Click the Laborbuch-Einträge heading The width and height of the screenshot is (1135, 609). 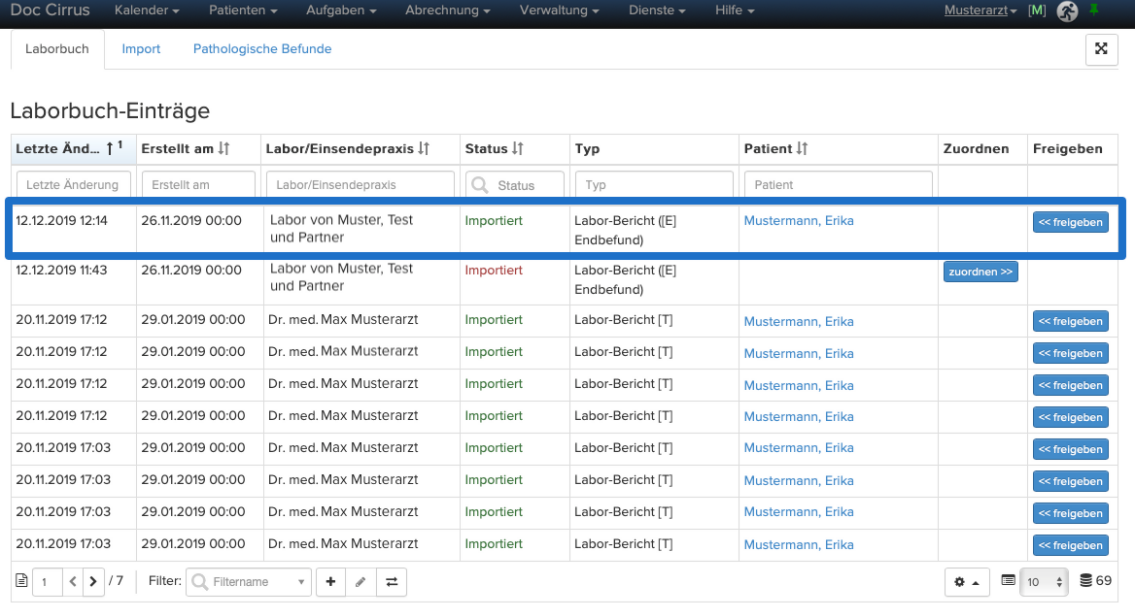point(110,111)
